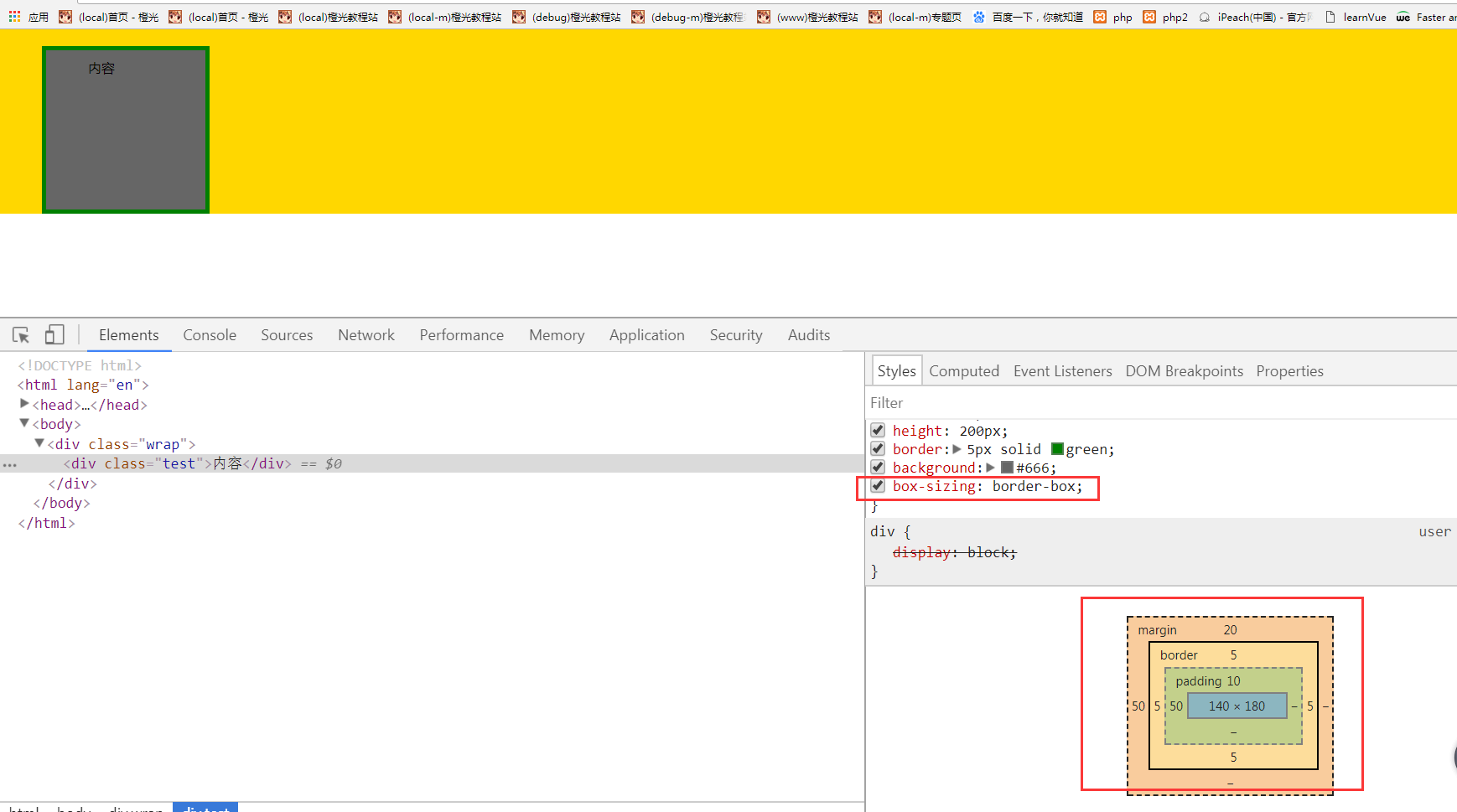Click the closing </html> tag row
The height and width of the screenshot is (812, 1457).
tap(46, 523)
